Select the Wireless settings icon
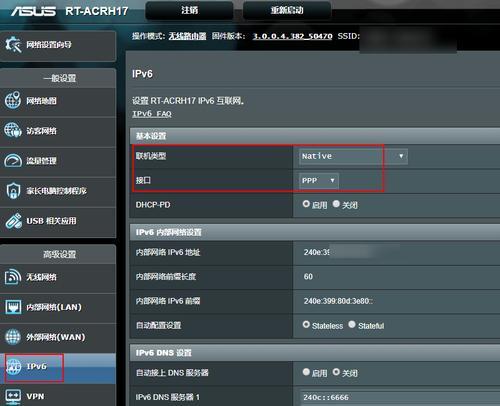Screen dimensions: 500x406 point(13,277)
